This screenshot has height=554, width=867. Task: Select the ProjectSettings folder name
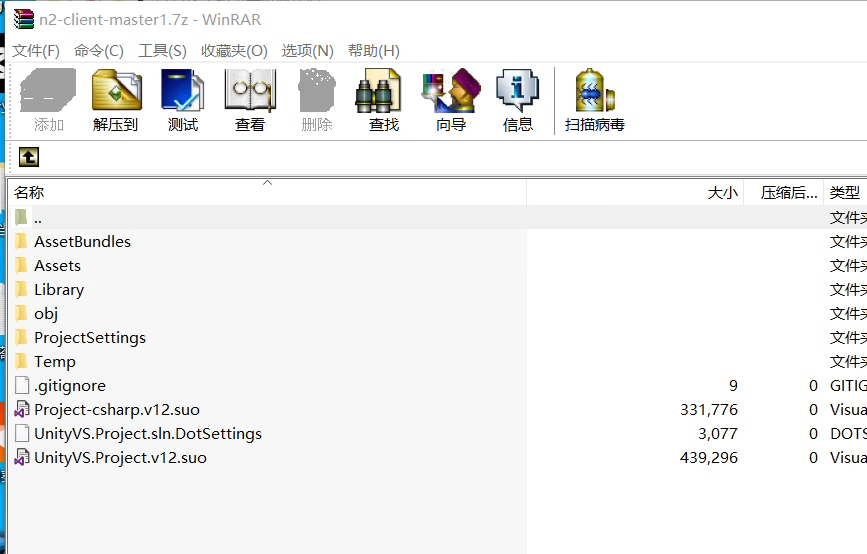90,338
